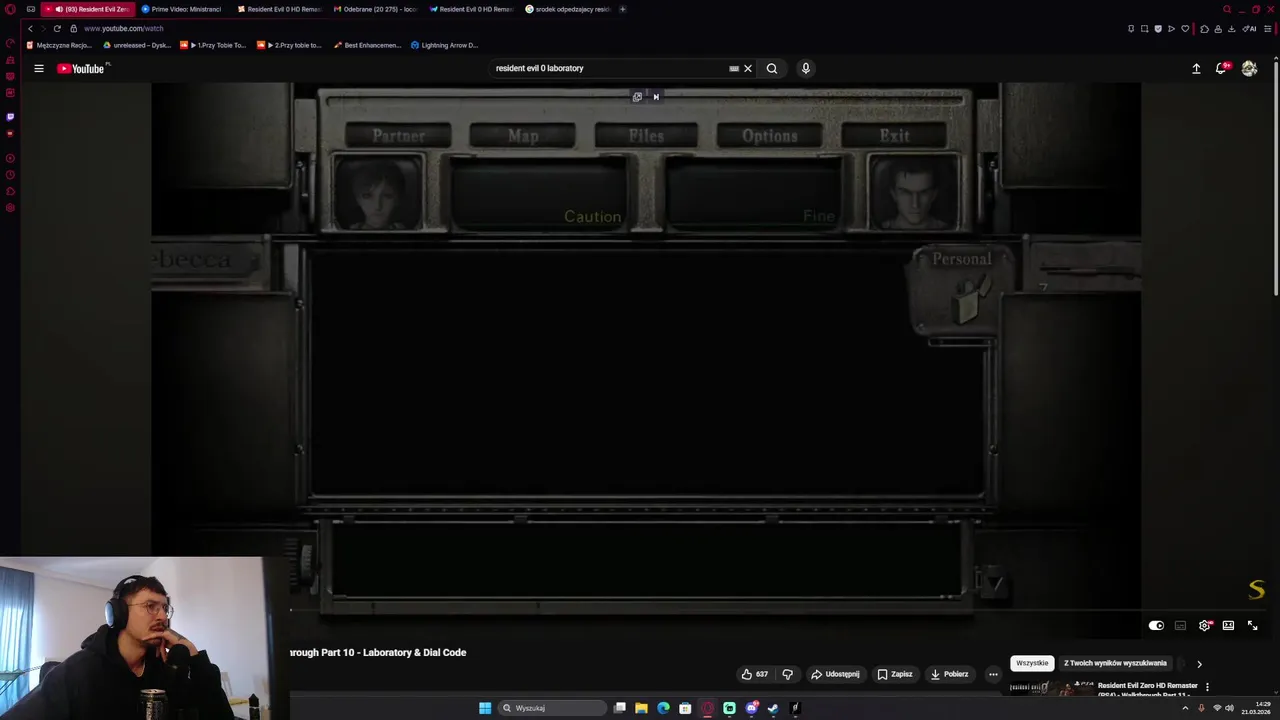Select the Wszystkie filter chip
Viewport: 1280px width, 720px height.
pyautogui.click(x=1032, y=663)
